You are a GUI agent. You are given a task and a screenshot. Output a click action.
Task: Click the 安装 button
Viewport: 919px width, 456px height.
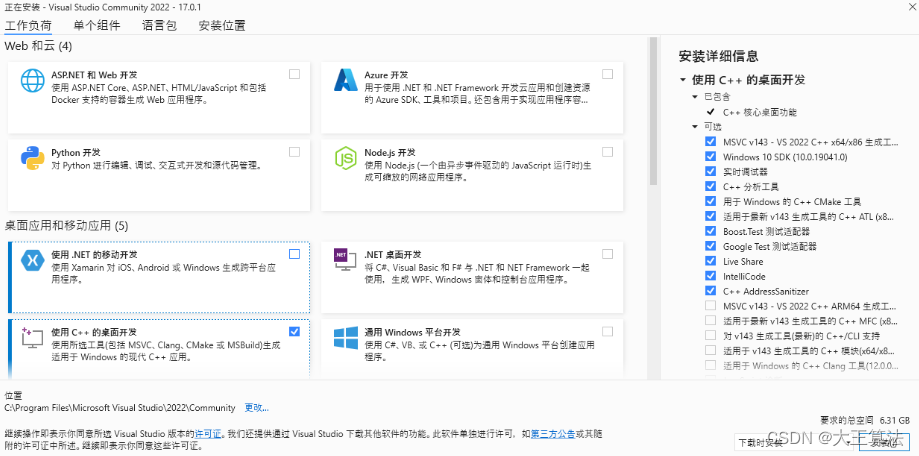886,442
